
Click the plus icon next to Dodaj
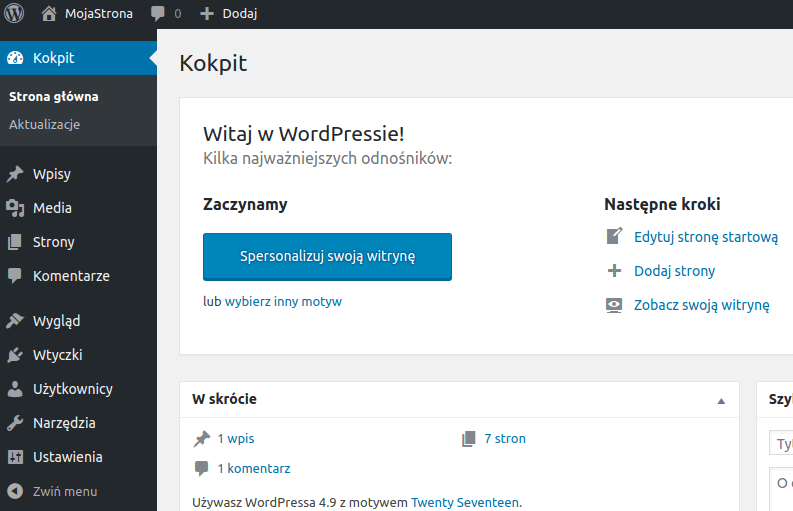pos(207,14)
